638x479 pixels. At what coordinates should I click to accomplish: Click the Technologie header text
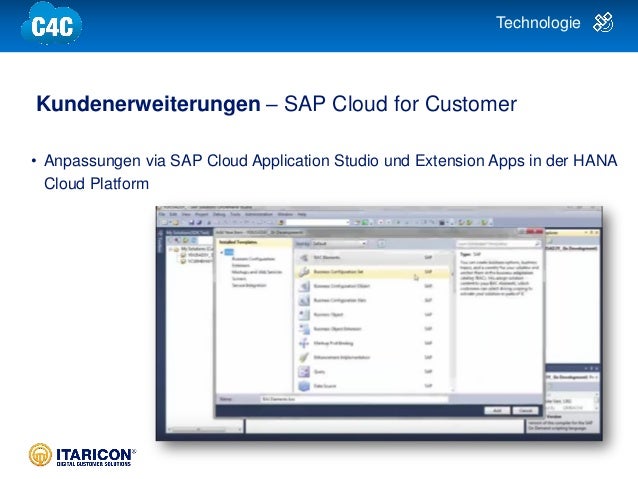coord(538,23)
